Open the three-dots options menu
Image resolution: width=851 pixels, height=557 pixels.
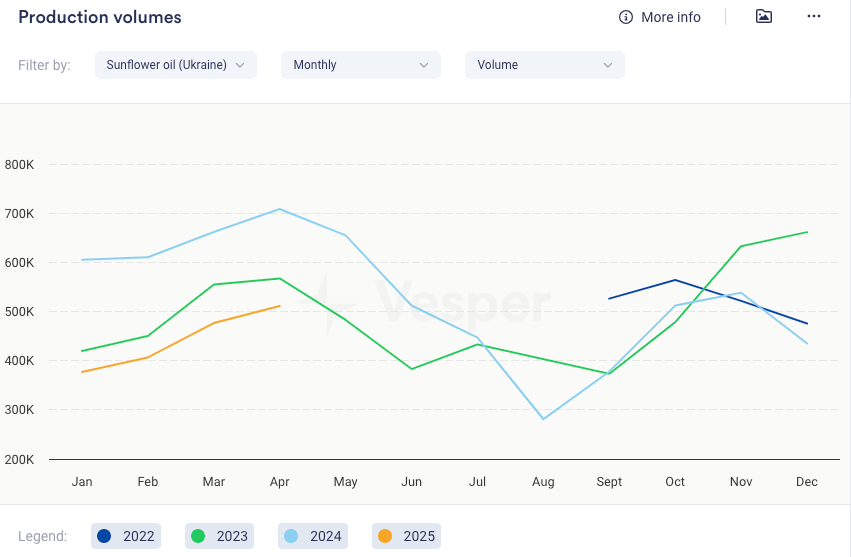coord(814,17)
